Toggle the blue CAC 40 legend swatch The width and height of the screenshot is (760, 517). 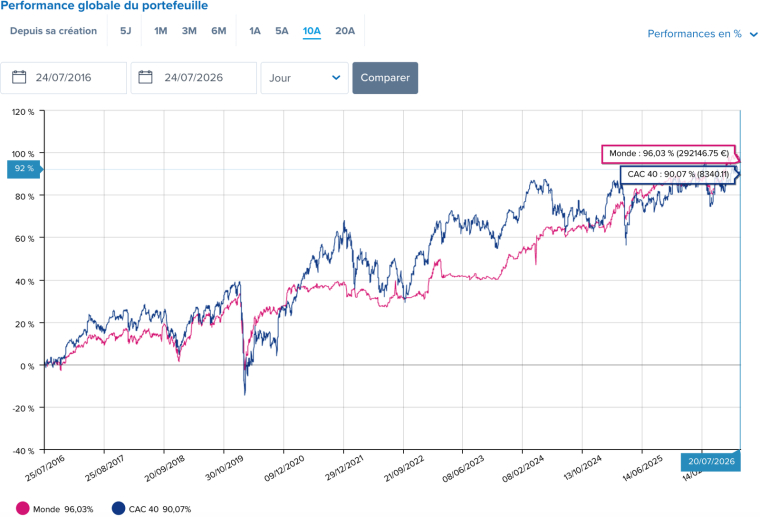click(x=118, y=508)
